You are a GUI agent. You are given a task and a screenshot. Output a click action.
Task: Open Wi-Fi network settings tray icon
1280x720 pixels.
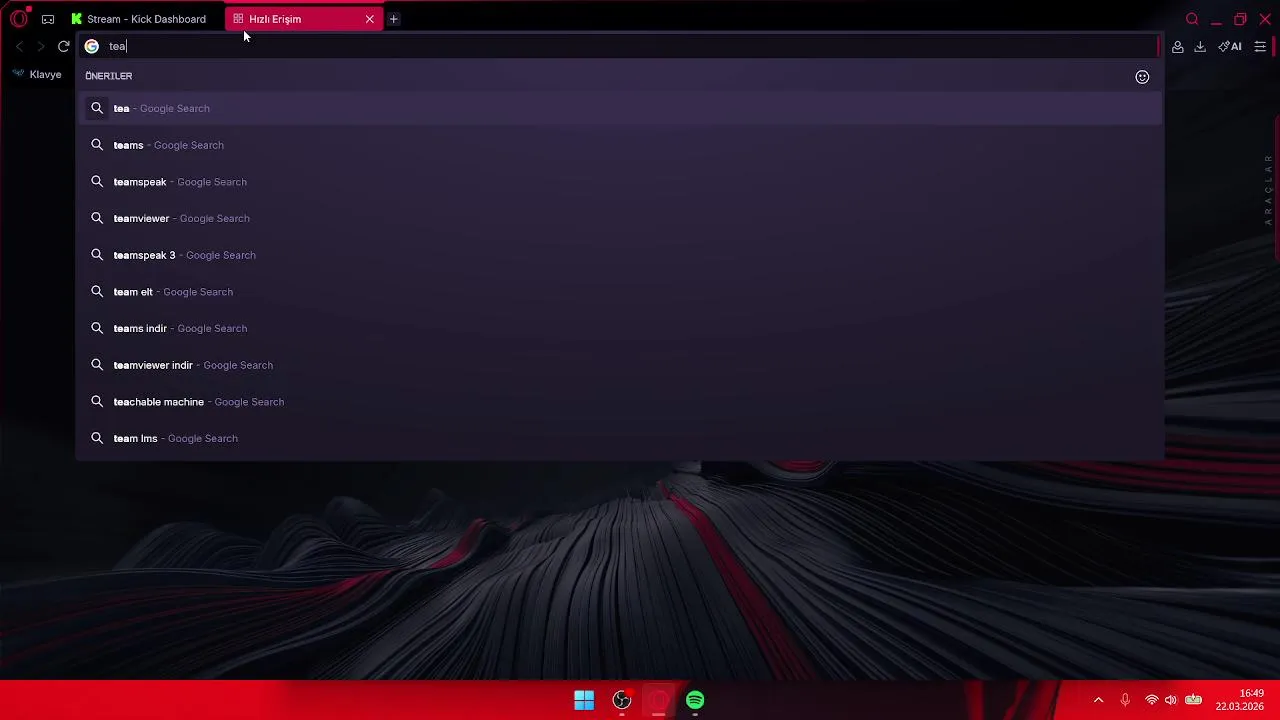click(1152, 700)
